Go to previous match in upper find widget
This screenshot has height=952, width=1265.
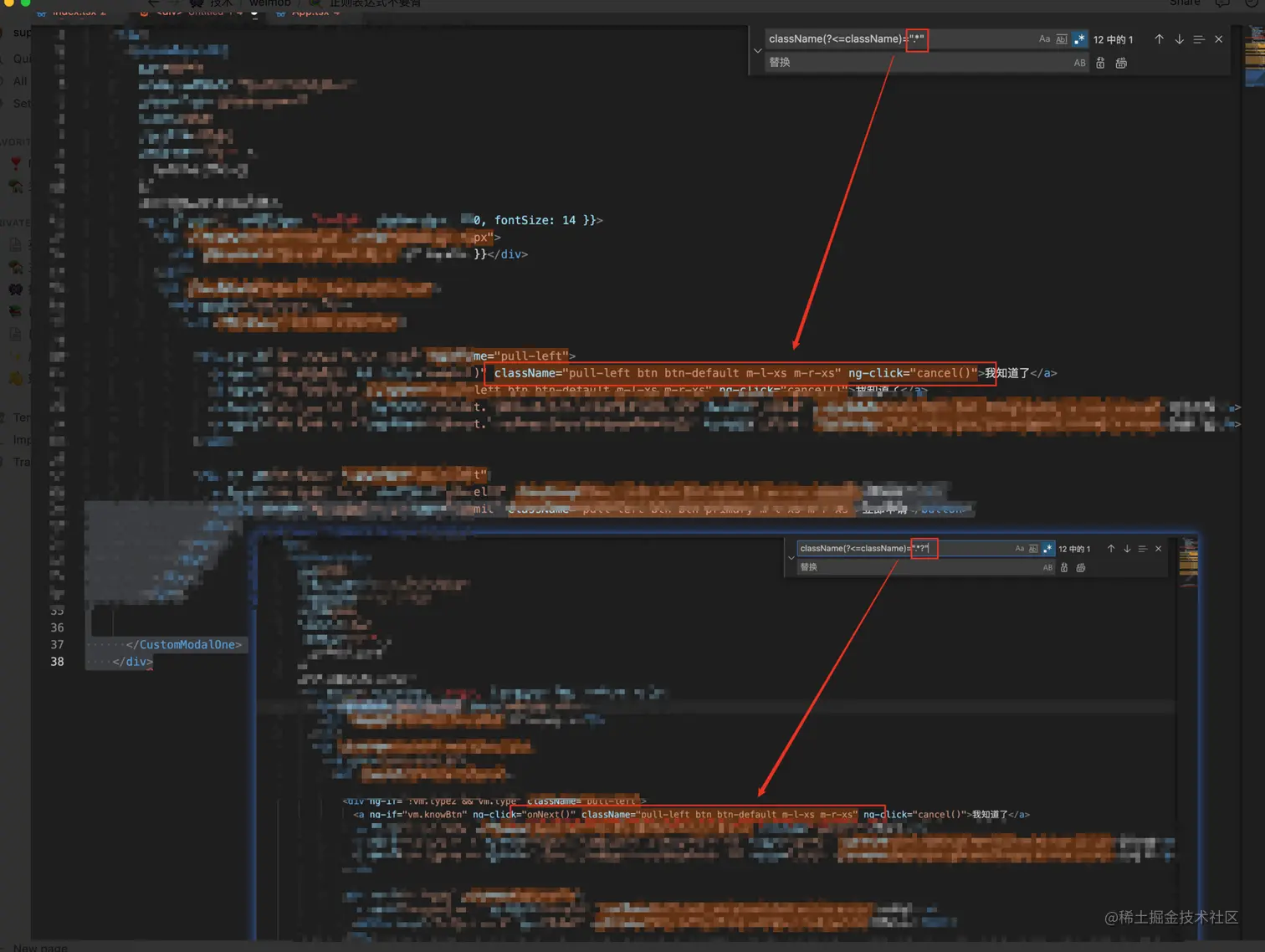point(1159,39)
